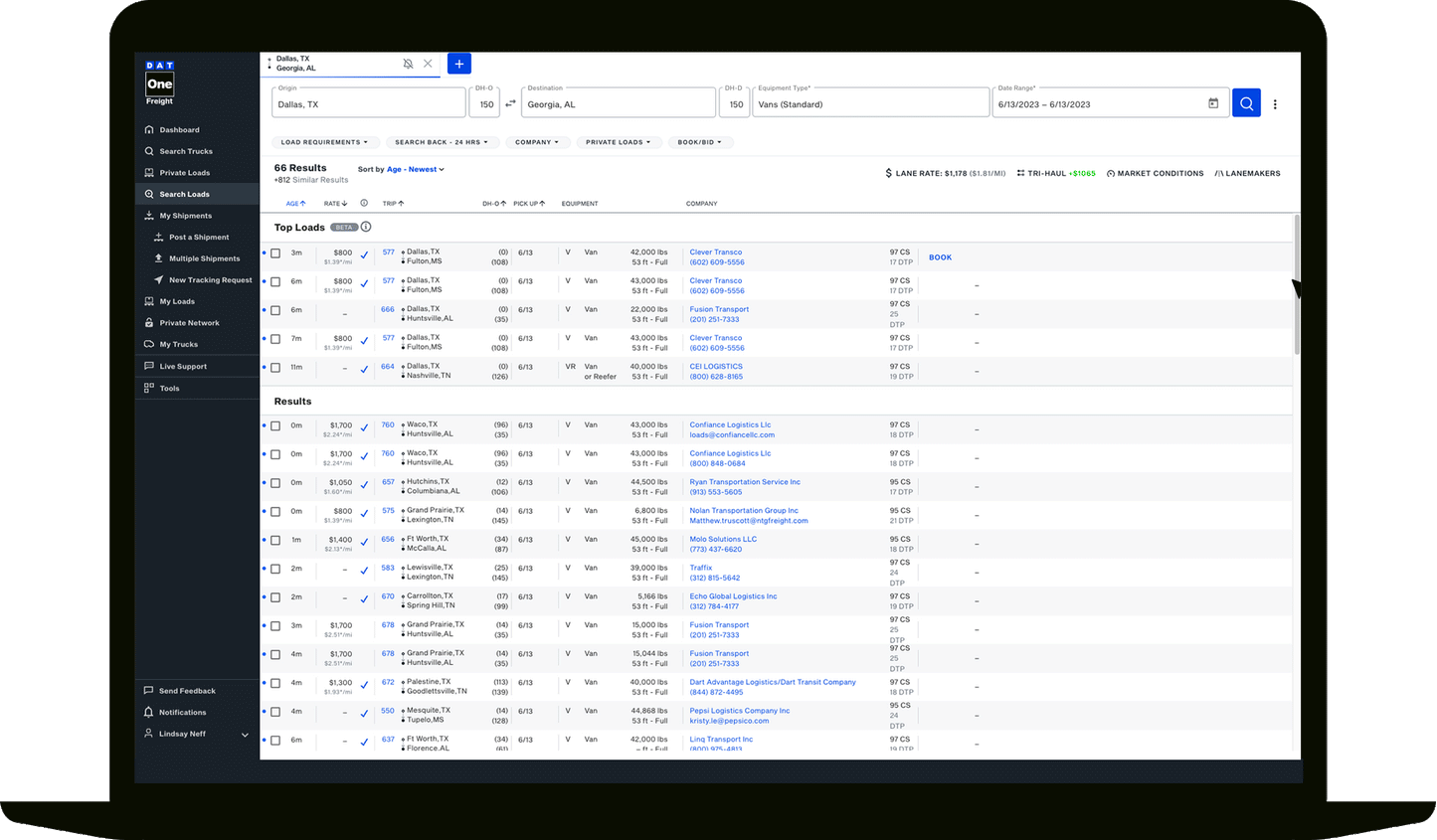This screenshot has width=1437, height=840.
Task: Click the muted alarm bell on the search tab
Action: [408, 64]
